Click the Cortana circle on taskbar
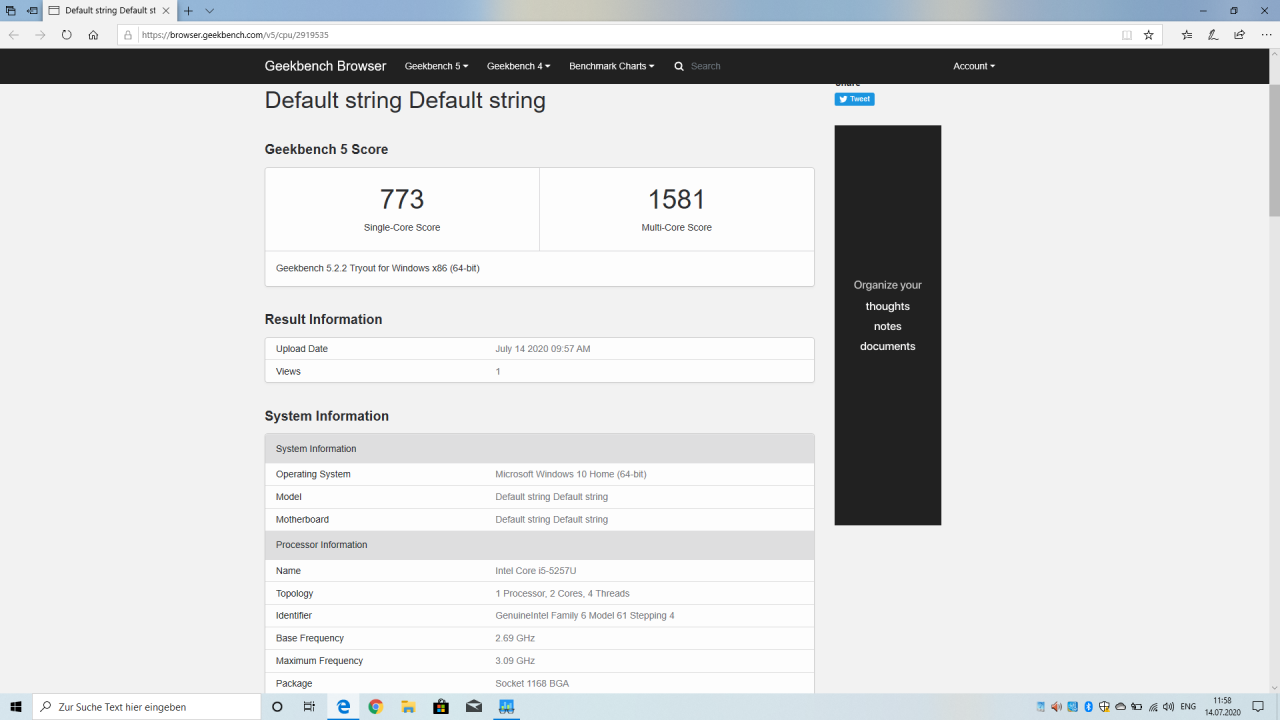1280x720 pixels. [x=277, y=707]
